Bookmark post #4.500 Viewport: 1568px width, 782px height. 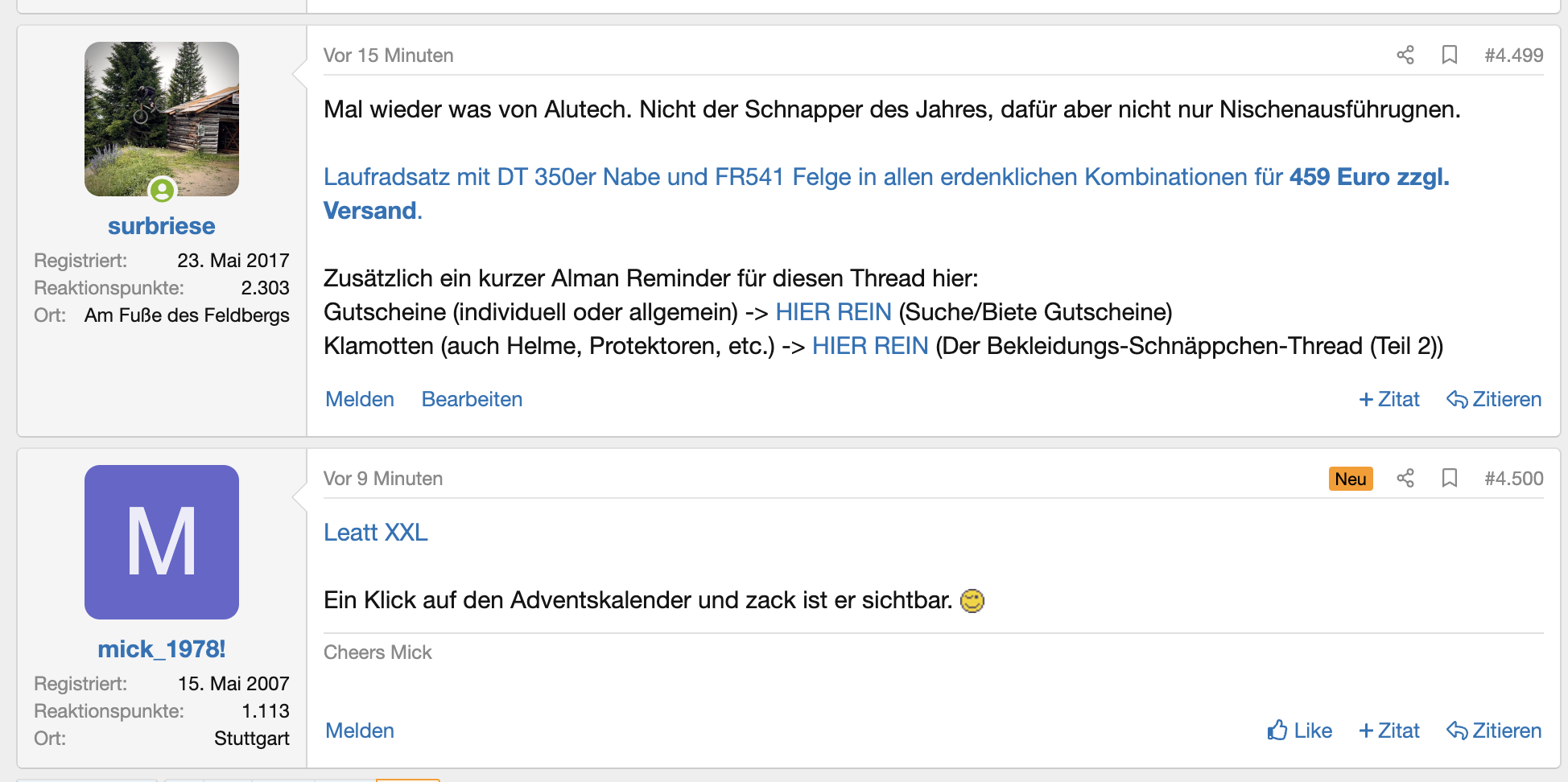click(x=1450, y=478)
